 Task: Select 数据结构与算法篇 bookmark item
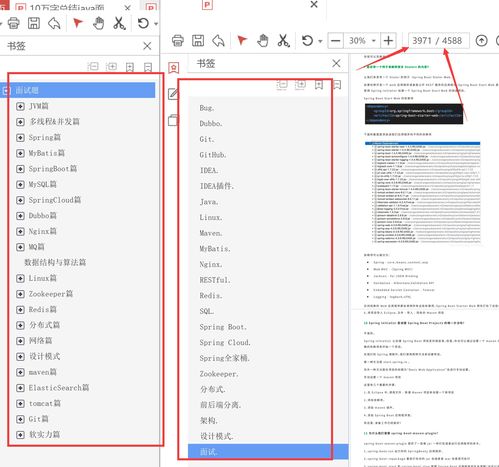click(55, 262)
